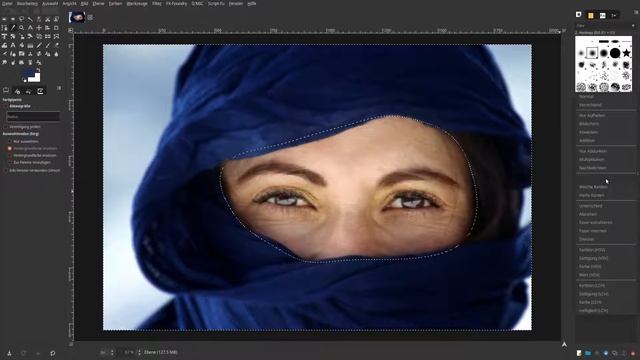Select the Foreground Select tool
This screenshot has width=640, height=360.
tap(56, 19)
